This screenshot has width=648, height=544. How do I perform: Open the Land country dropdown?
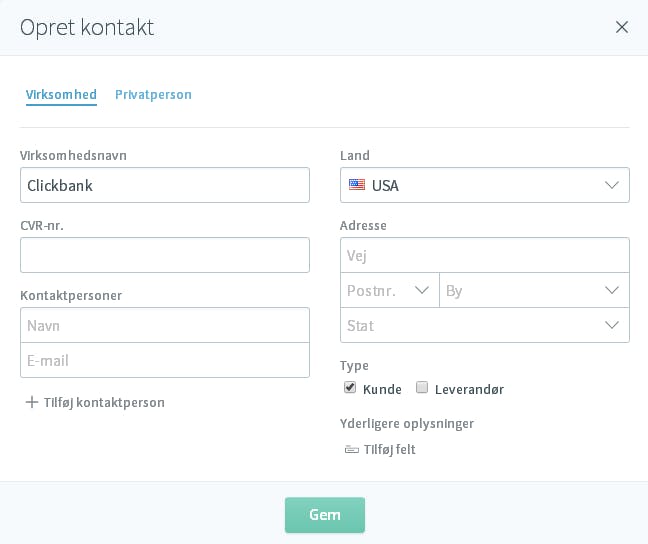(x=485, y=185)
